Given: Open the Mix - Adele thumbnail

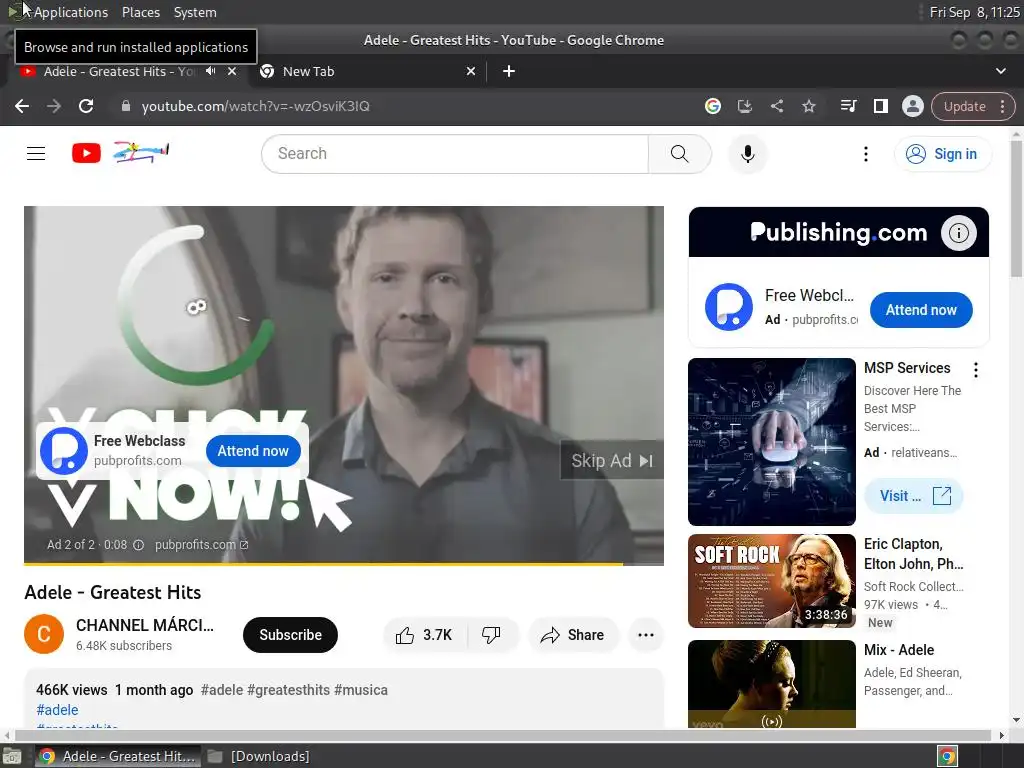Looking at the screenshot, I should [x=771, y=684].
